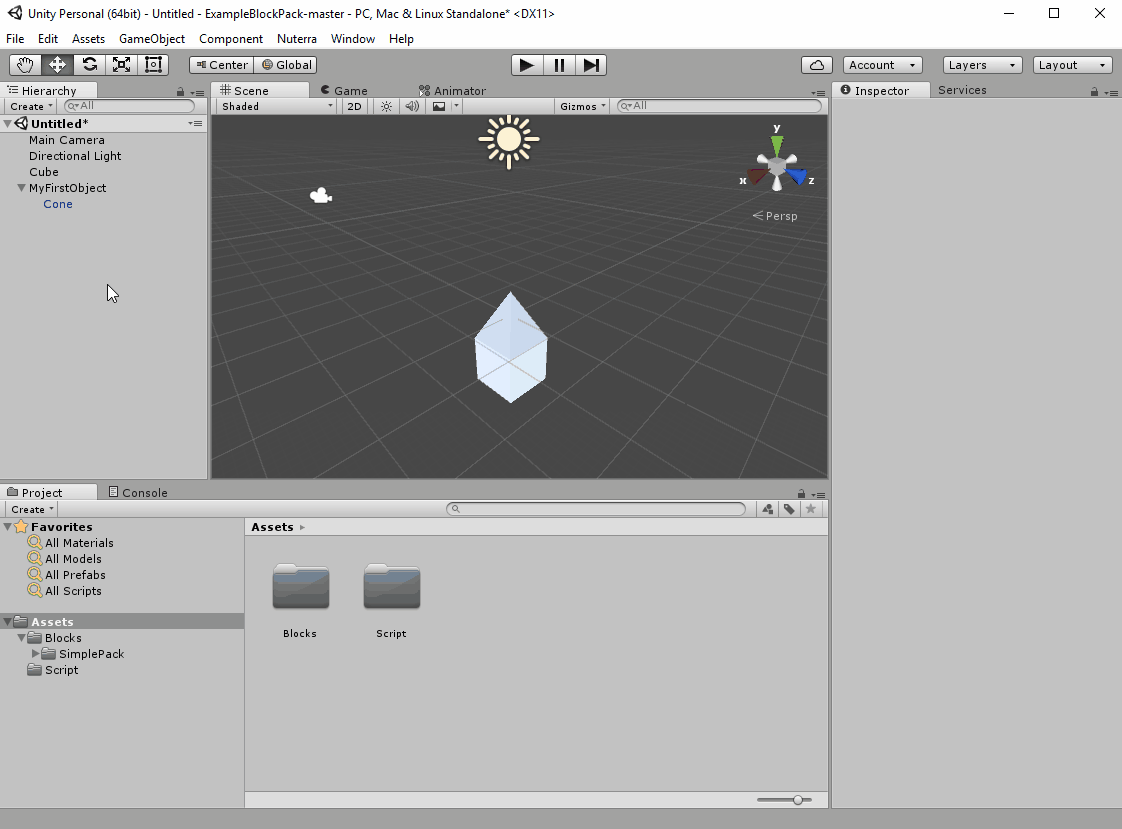
Task: Toggle Global handle rotation
Action: pos(287,65)
